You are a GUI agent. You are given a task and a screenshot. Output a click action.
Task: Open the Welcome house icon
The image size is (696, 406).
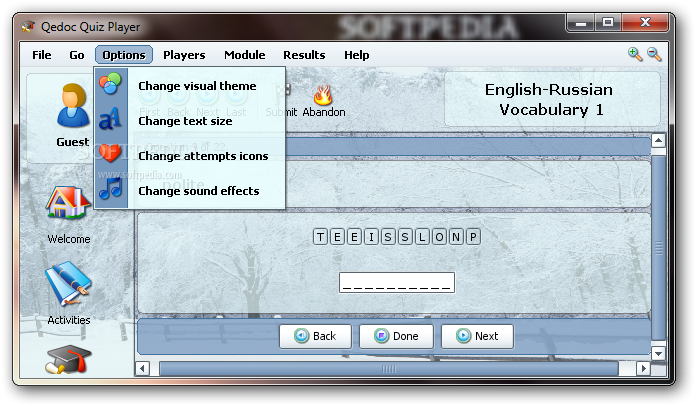click(68, 202)
